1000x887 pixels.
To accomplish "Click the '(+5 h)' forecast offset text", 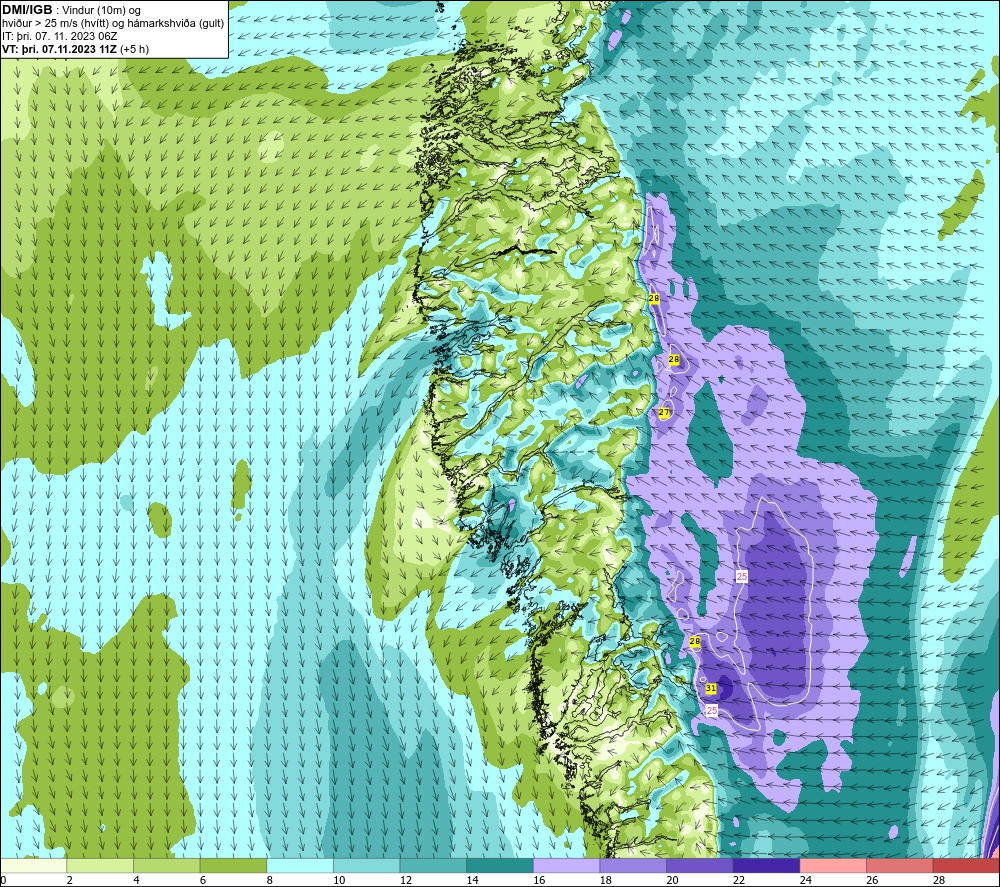I will tap(135, 49).
